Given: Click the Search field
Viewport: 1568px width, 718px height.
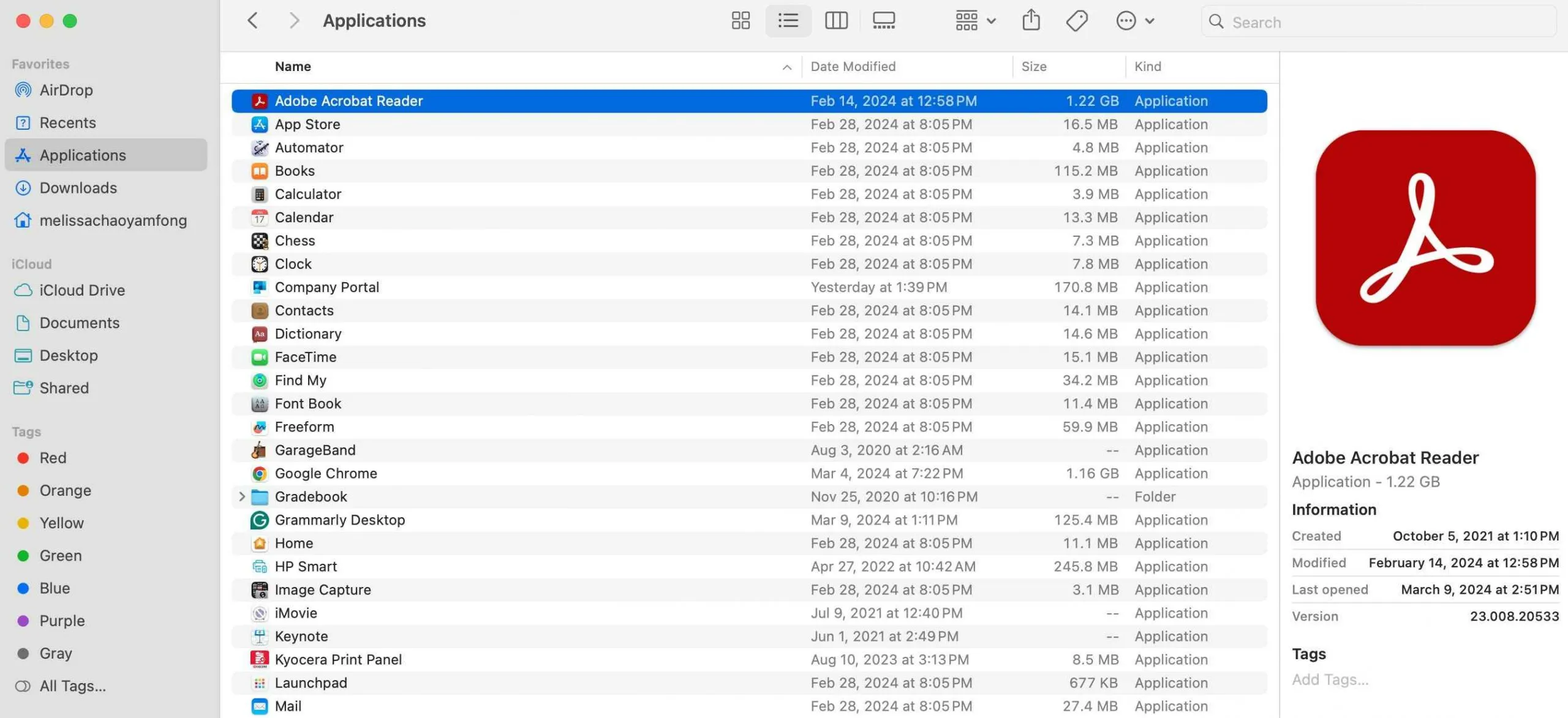Looking at the screenshot, I should point(1377,22).
